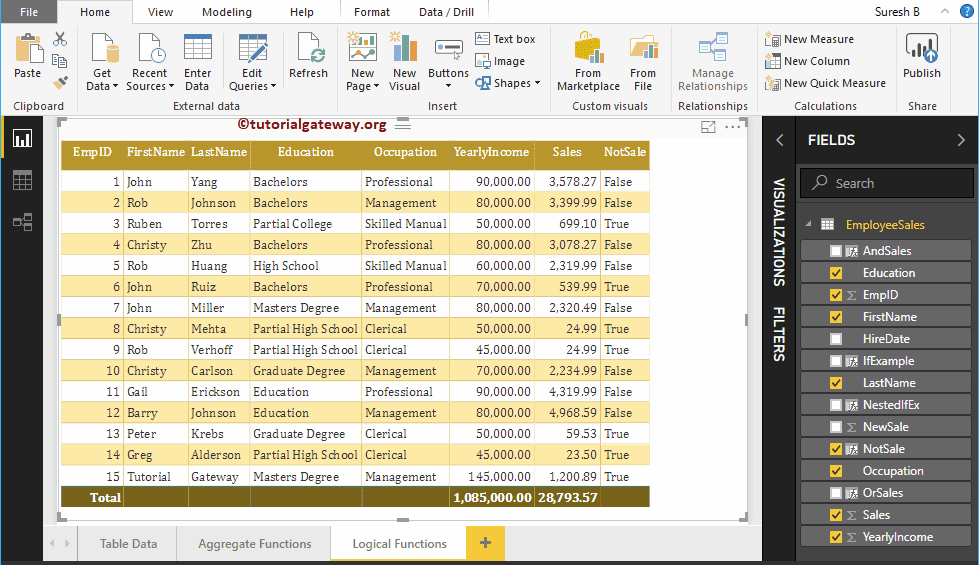The image size is (979, 565).
Task: Select the Format Painter brush icon
Action: (x=60, y=82)
